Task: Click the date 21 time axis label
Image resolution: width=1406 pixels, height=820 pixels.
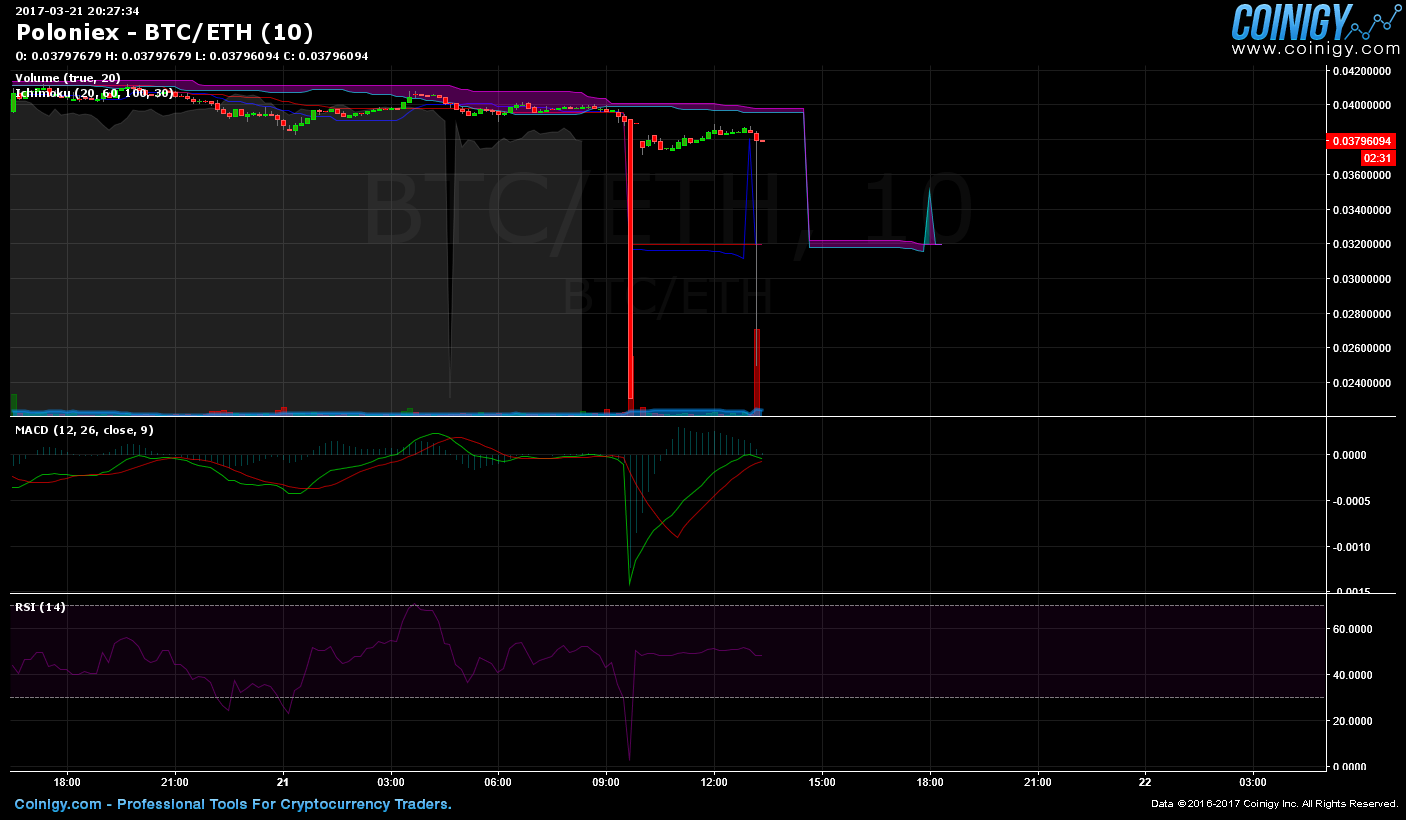Action: pos(283,782)
